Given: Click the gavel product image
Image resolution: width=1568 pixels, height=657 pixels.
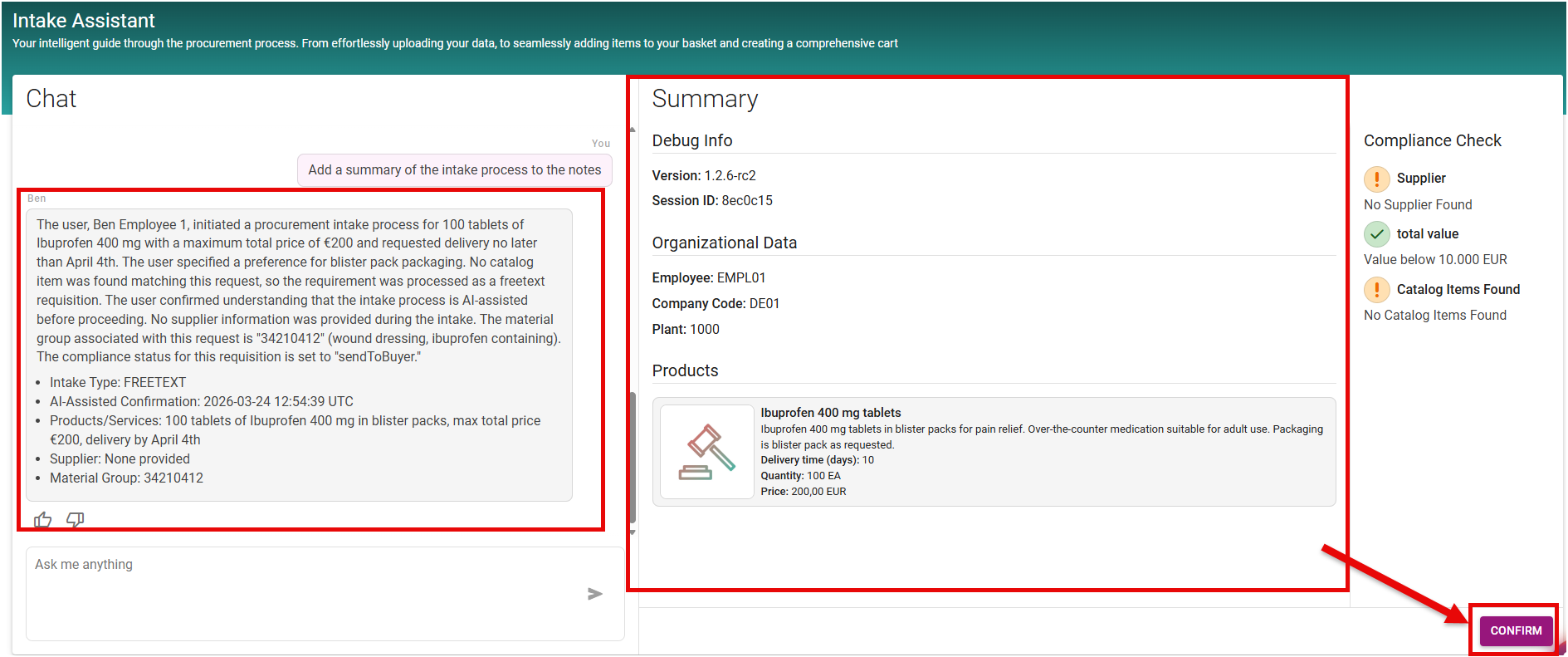Looking at the screenshot, I should (x=707, y=452).
